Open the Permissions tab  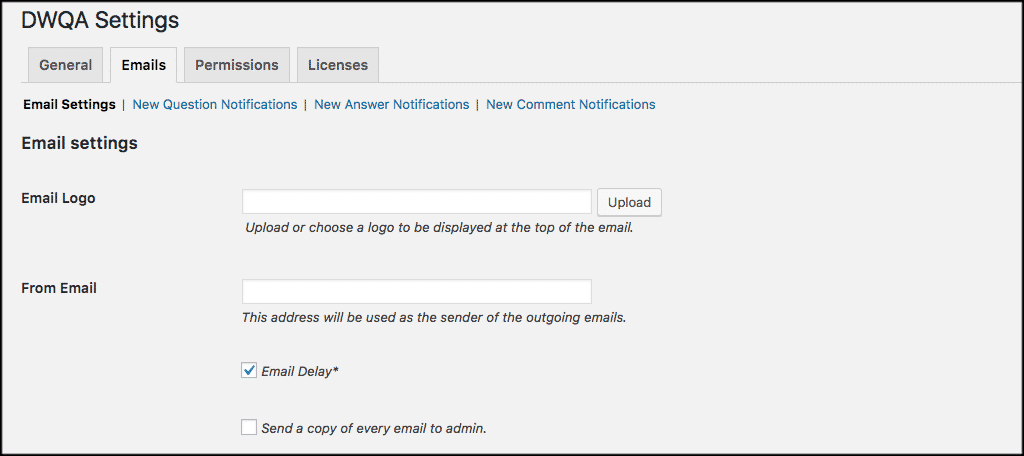237,65
